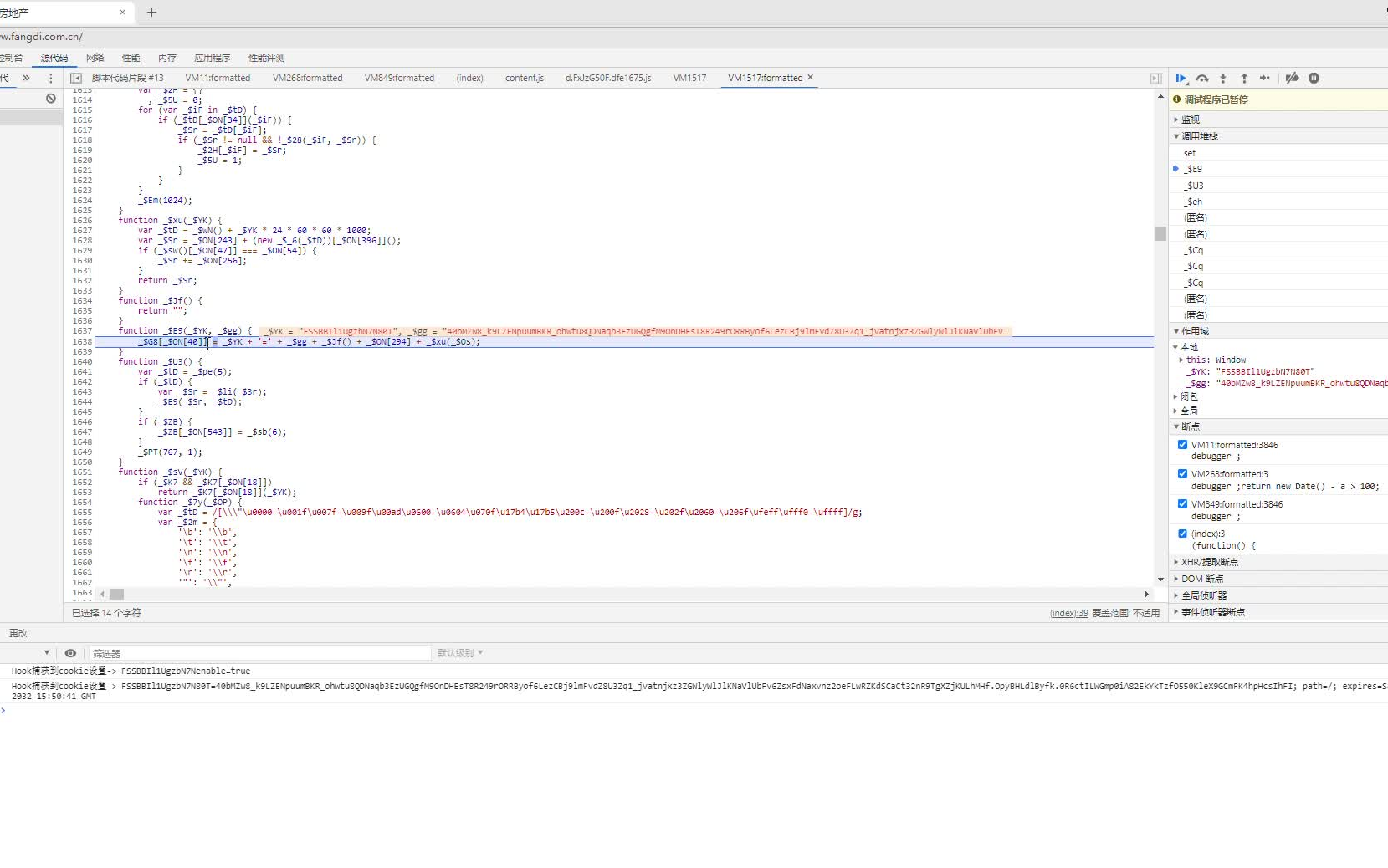Viewport: 1388px width, 868px height.
Task: Click the Step button in debugger toolbar
Action: (x=1265, y=78)
